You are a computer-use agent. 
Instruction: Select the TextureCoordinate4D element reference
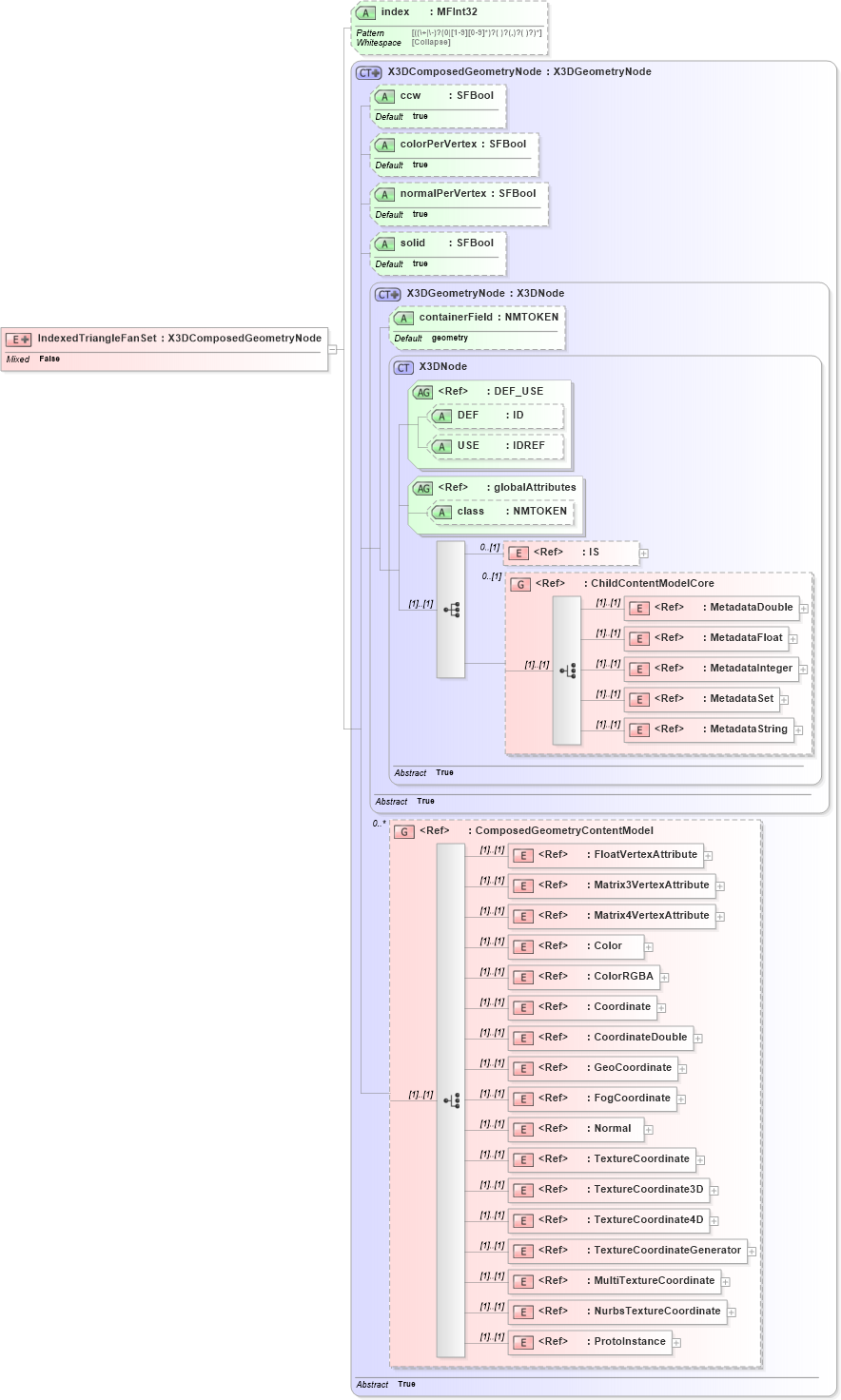[609, 1220]
